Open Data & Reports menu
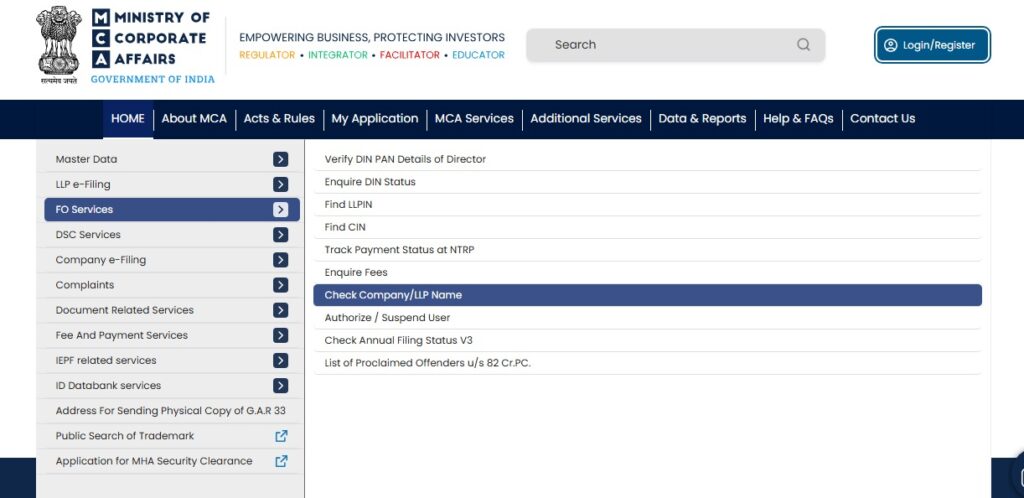1024x498 pixels. coord(702,119)
